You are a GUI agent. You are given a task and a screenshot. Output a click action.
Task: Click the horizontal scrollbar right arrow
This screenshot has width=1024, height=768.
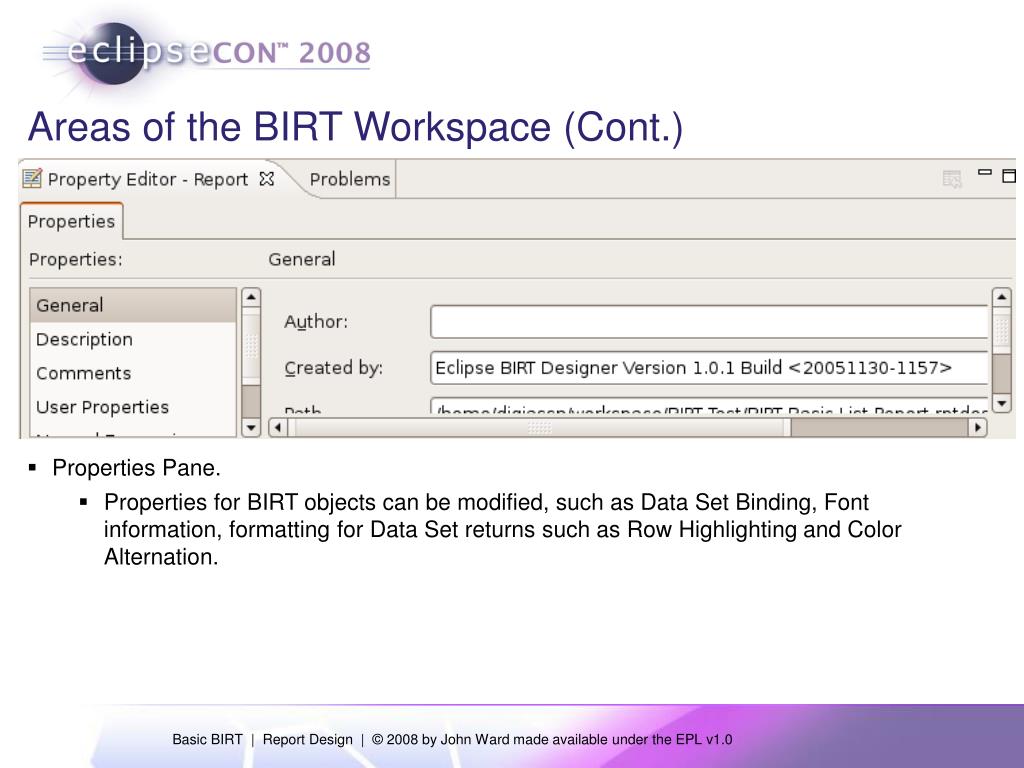(977, 428)
